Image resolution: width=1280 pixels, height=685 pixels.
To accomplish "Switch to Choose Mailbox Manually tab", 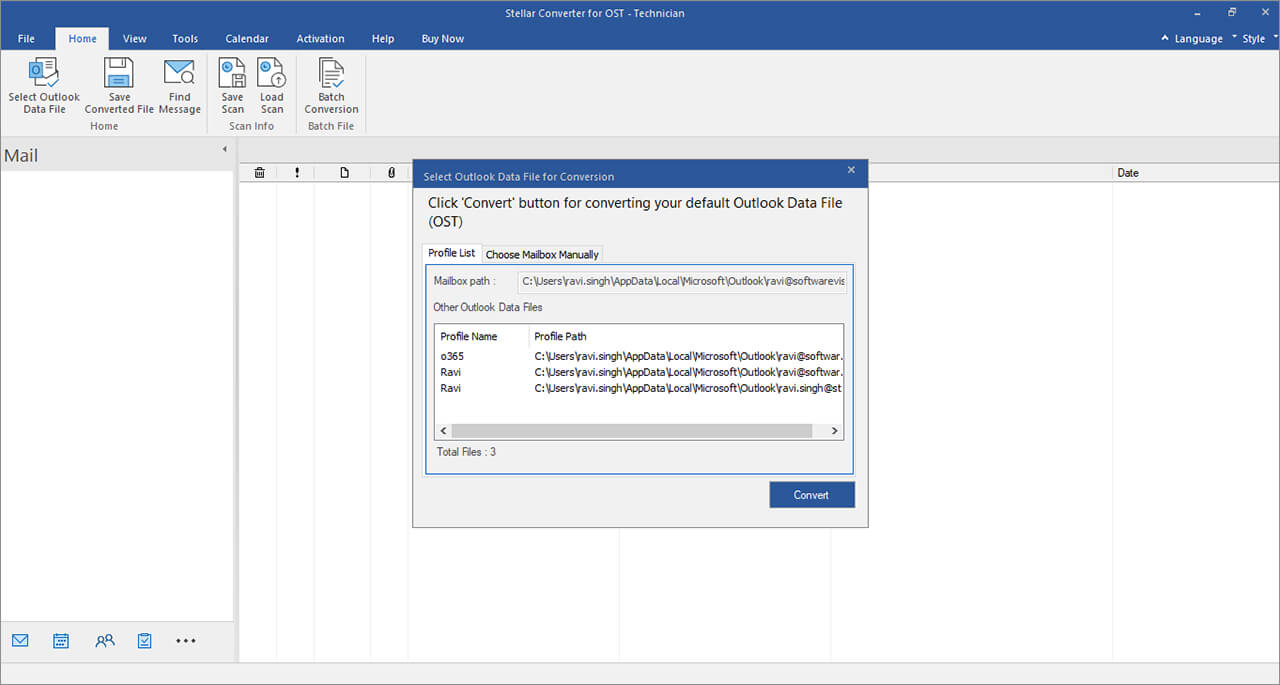I will coord(542,254).
